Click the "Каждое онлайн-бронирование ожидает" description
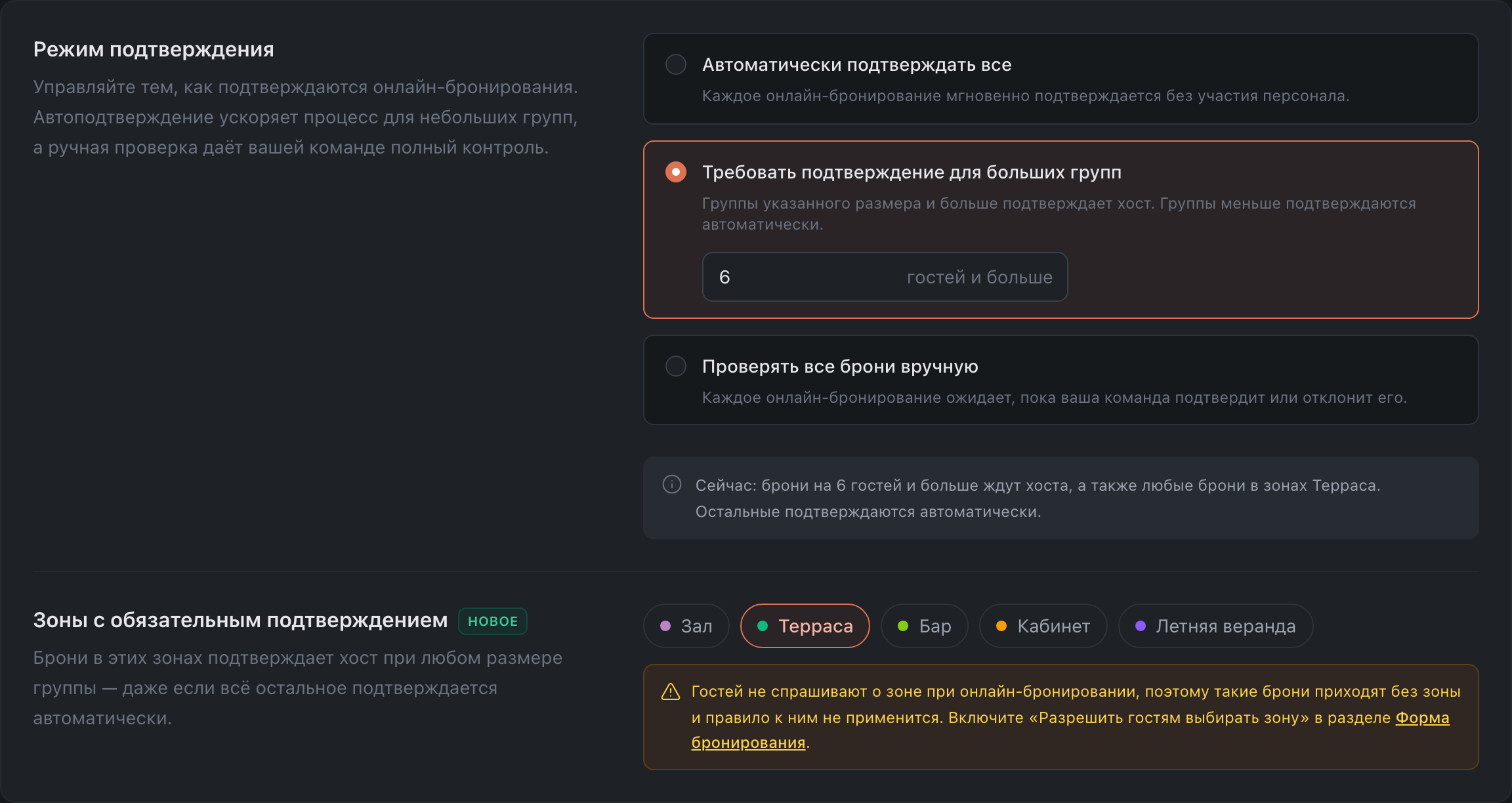This screenshot has height=803, width=1512. coord(1055,398)
